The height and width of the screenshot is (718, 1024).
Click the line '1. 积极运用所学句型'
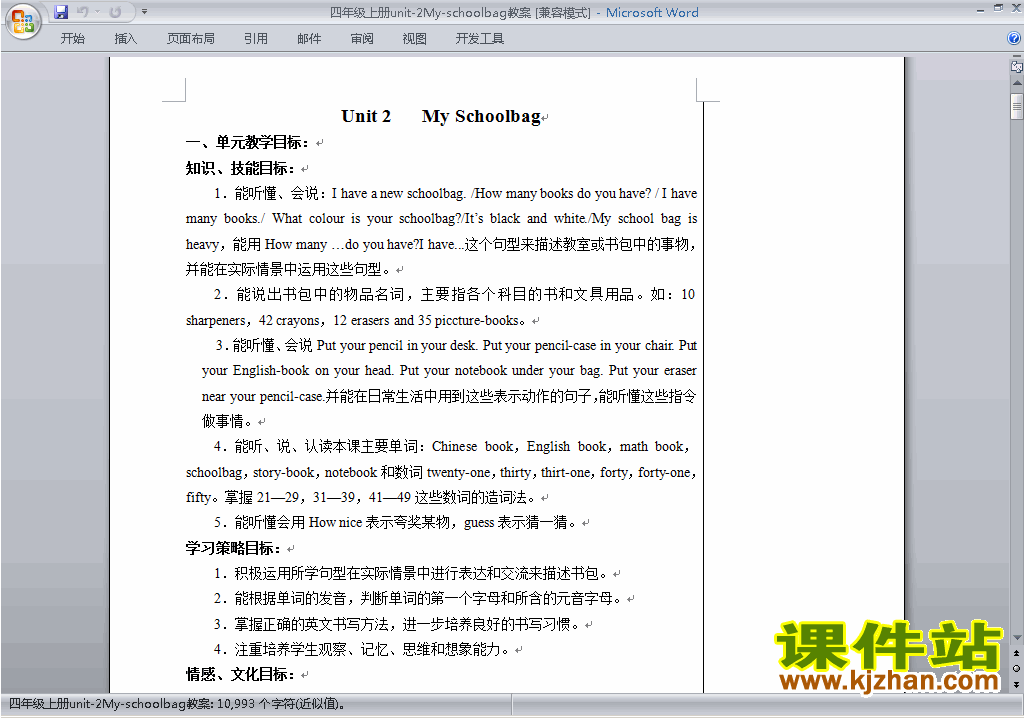coord(410,574)
